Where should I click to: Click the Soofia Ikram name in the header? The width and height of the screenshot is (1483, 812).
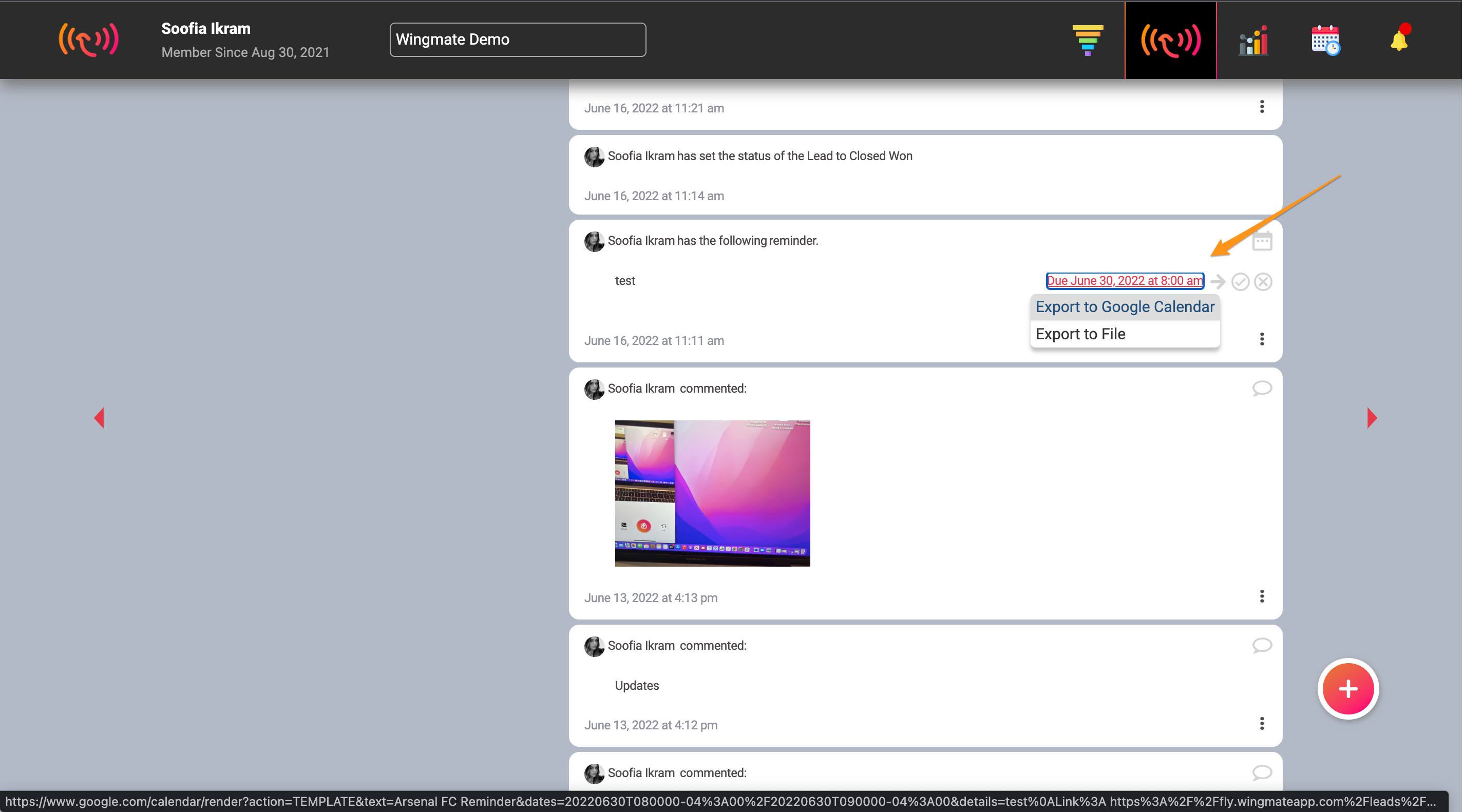point(205,29)
